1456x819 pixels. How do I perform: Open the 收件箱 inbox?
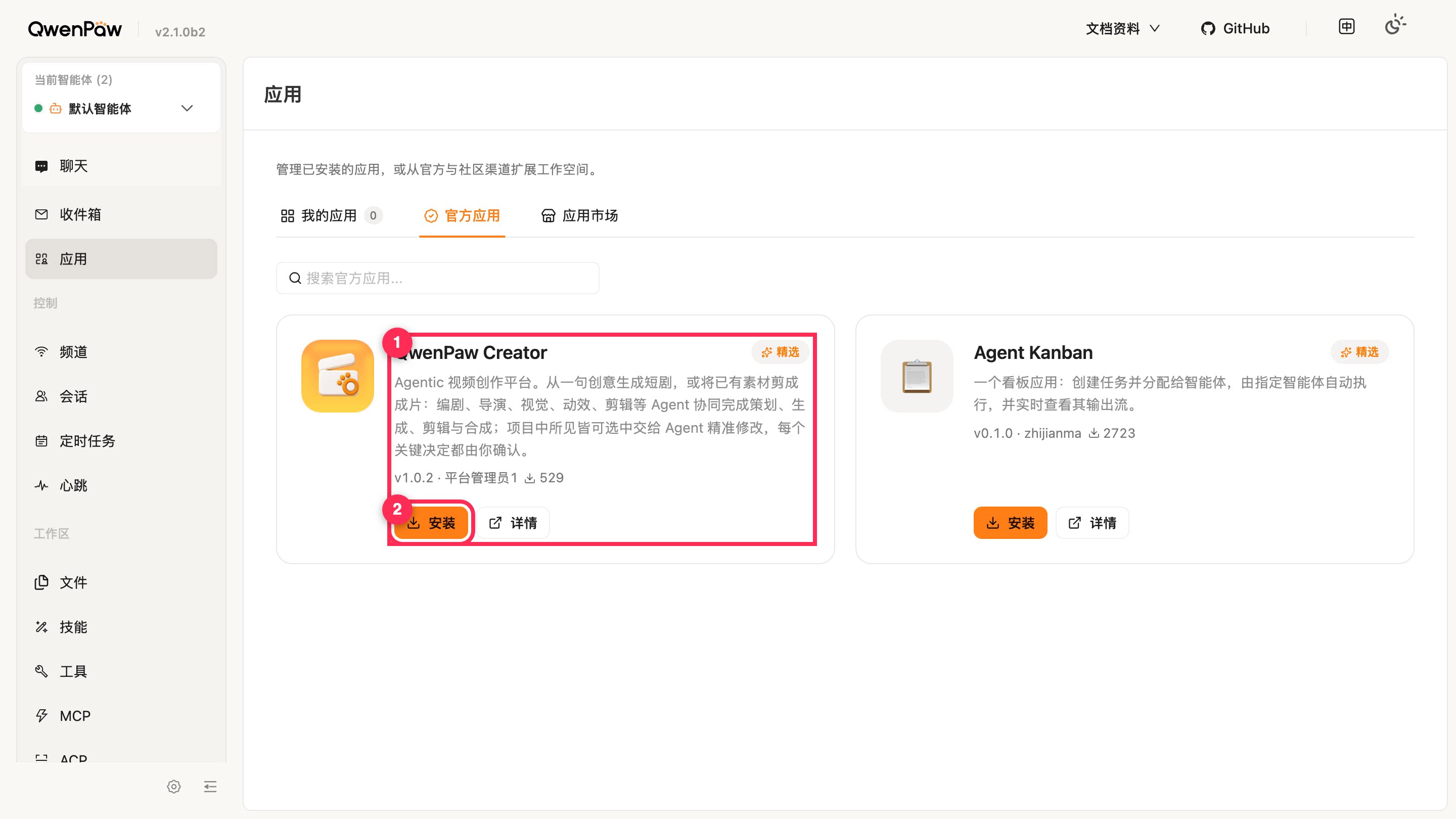121,214
